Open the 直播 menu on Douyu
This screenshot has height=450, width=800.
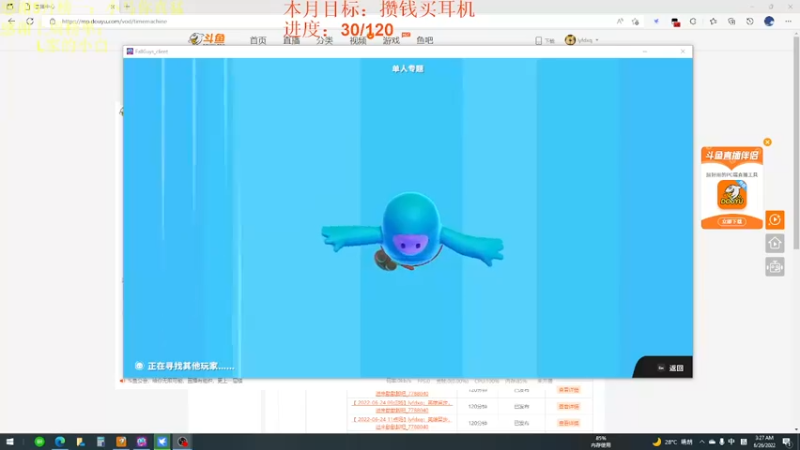pyautogui.click(x=291, y=40)
